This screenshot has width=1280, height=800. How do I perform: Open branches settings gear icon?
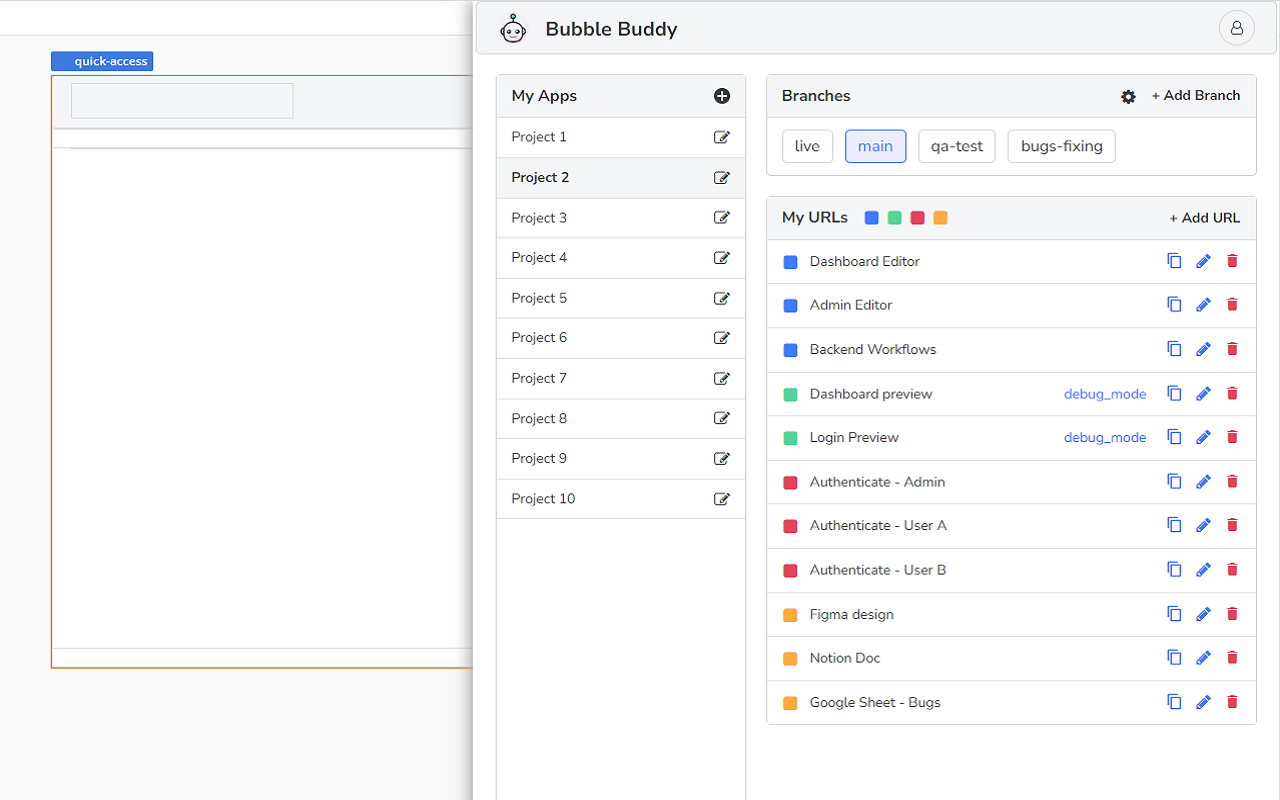pos(1128,97)
